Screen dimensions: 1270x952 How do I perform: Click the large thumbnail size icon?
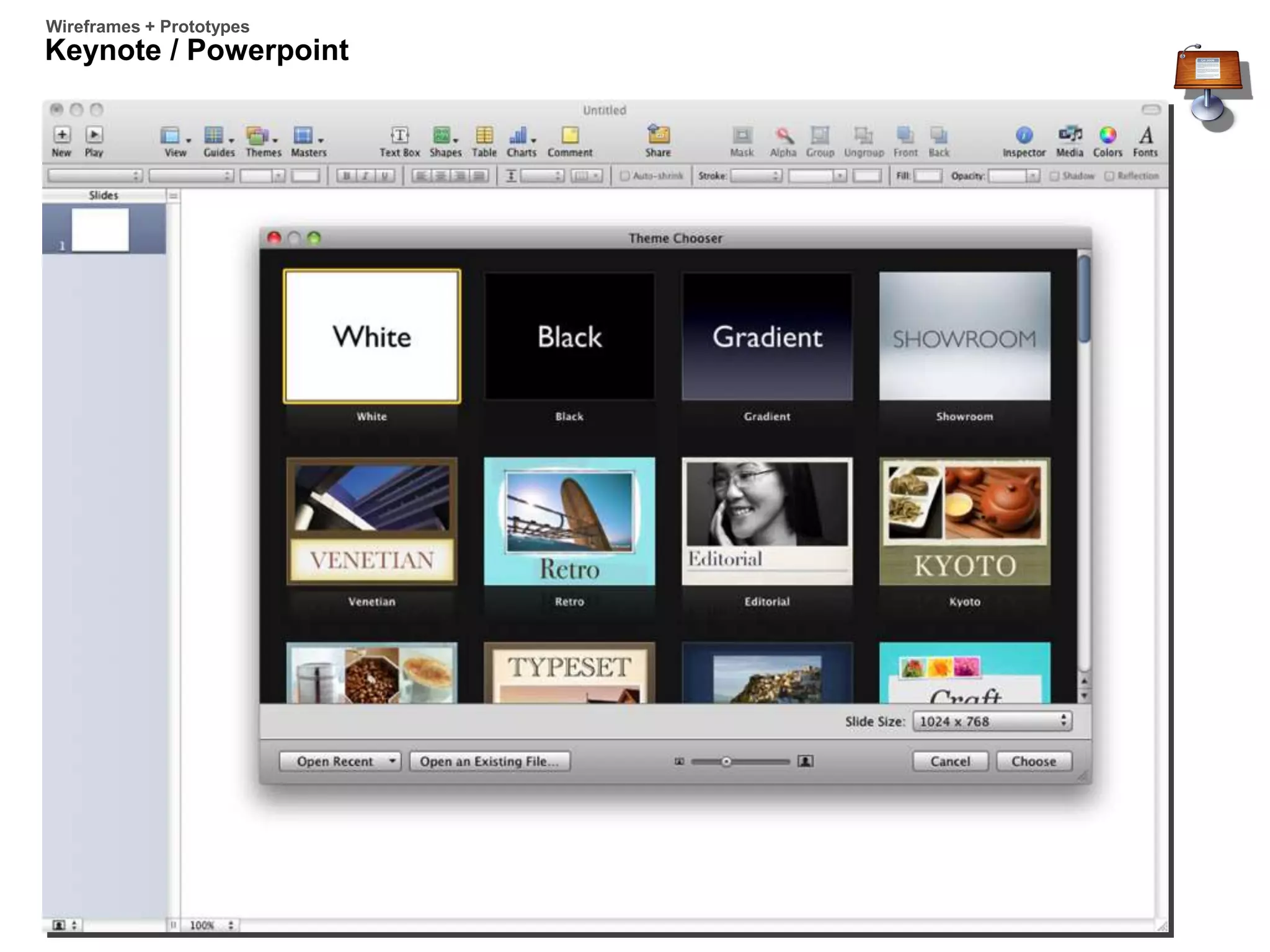[x=806, y=761]
